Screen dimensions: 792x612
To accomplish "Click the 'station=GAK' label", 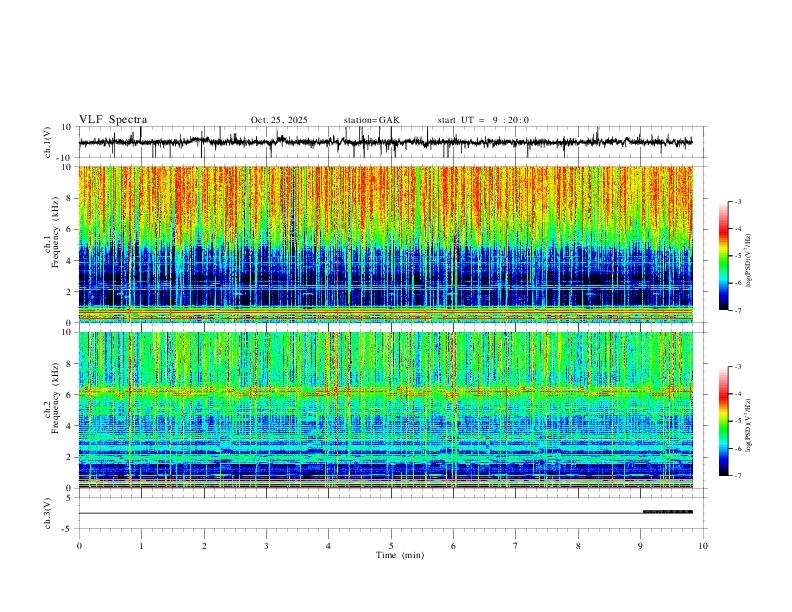I will pos(371,120).
